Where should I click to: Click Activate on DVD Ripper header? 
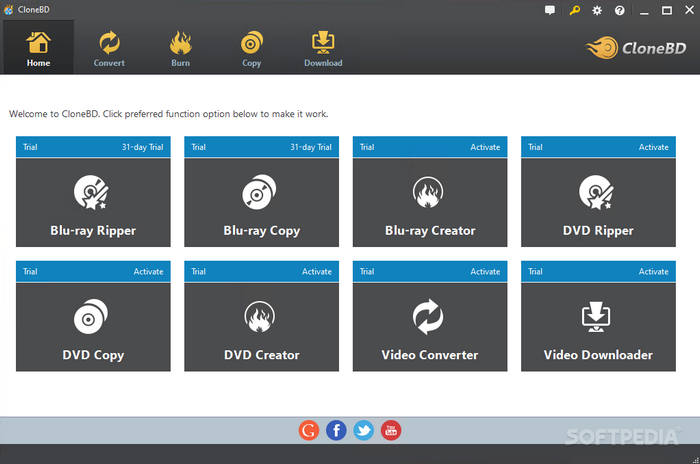[x=654, y=147]
